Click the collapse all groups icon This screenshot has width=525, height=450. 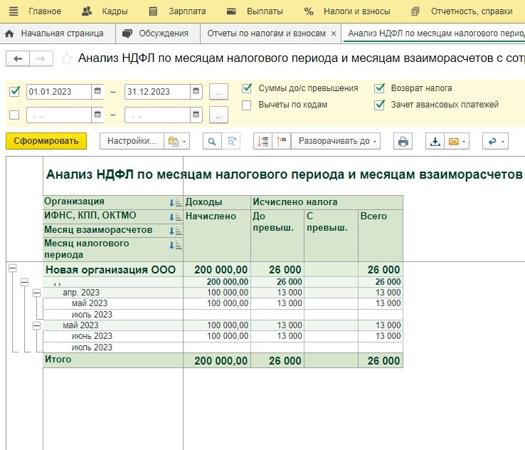(282, 141)
